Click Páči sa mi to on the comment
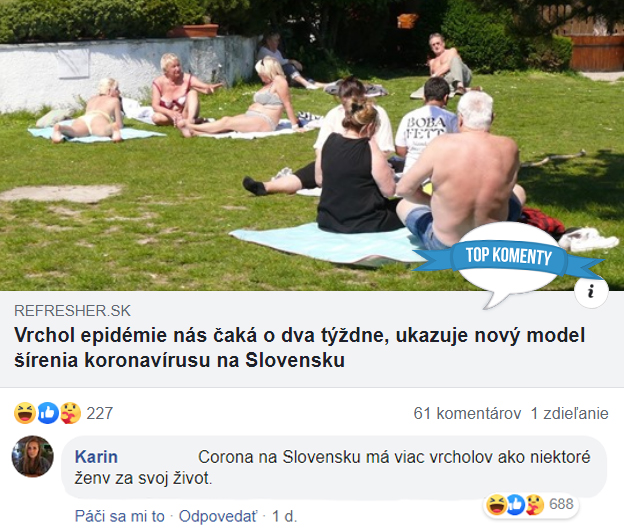Screen dimensions: 624x530 [x=119, y=516]
